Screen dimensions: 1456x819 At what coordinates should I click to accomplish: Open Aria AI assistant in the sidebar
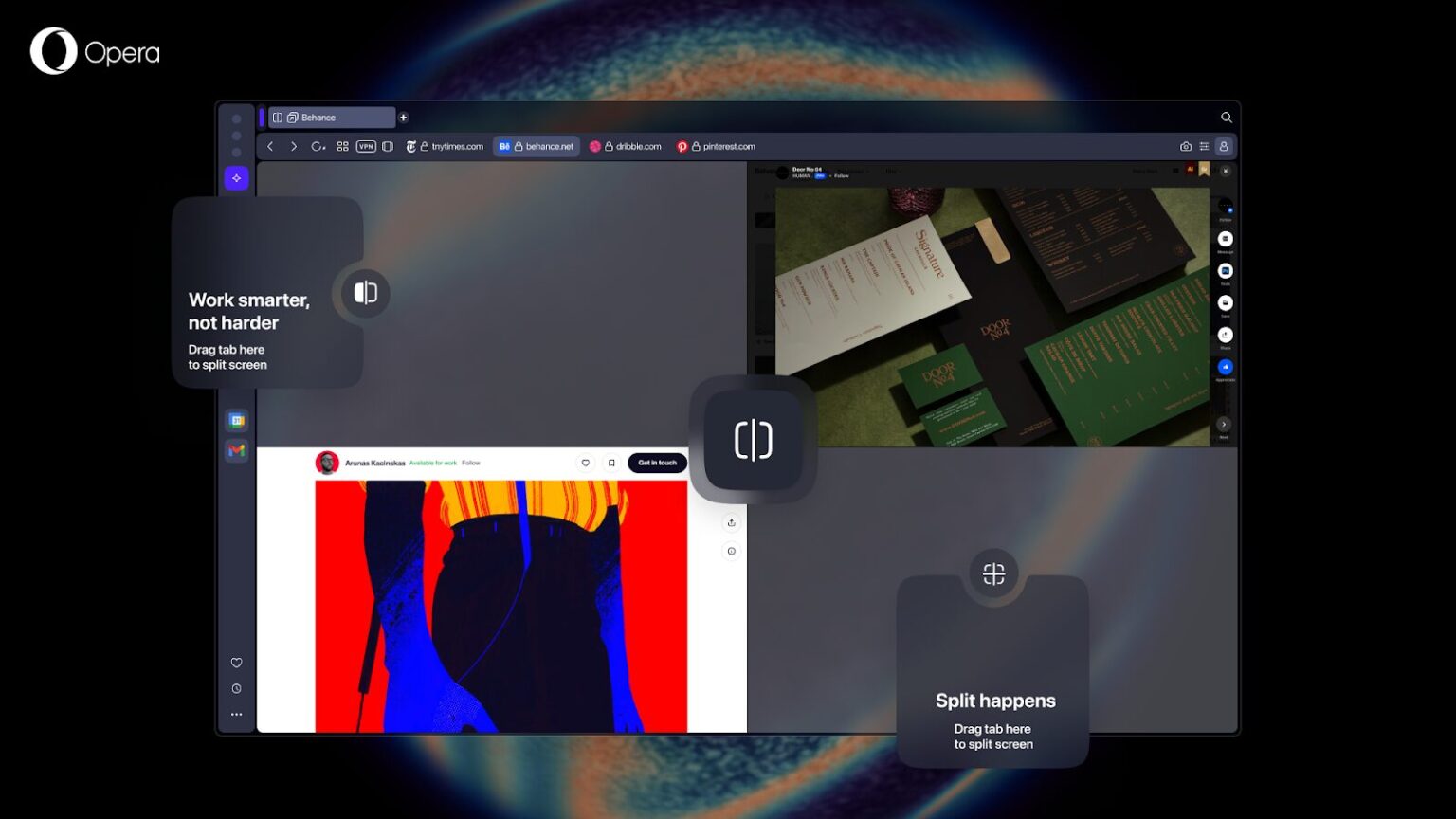click(237, 177)
